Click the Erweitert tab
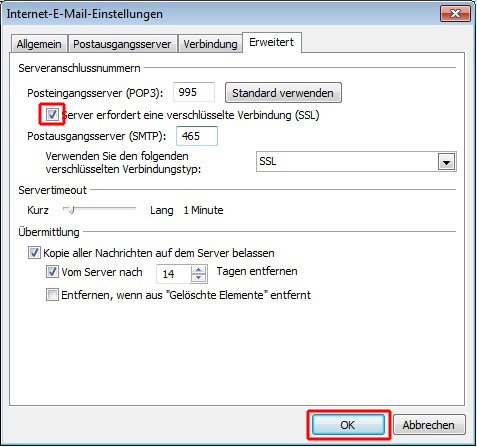477x447 pixels. tap(272, 42)
